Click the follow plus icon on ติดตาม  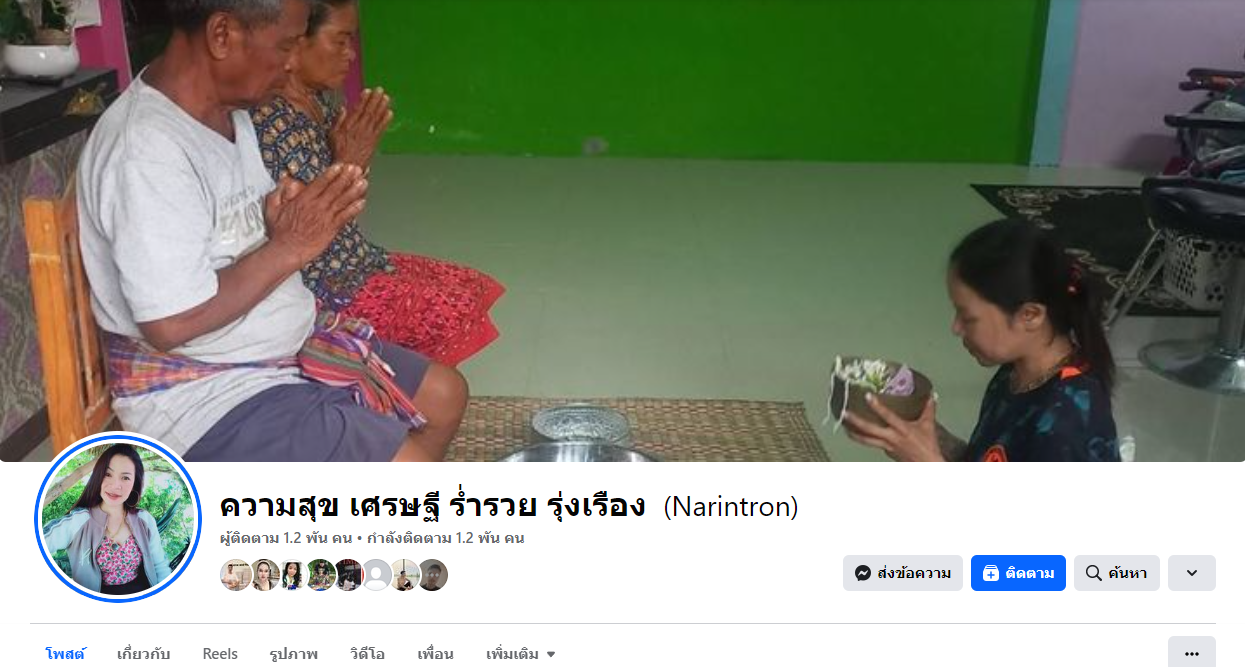tap(991, 573)
